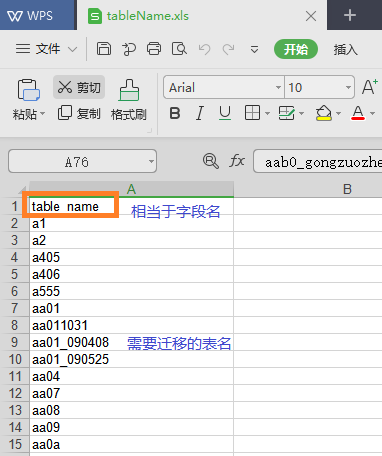This screenshot has width=382, height=456.
Task: Select the cell with value aa09
Action: (131, 427)
